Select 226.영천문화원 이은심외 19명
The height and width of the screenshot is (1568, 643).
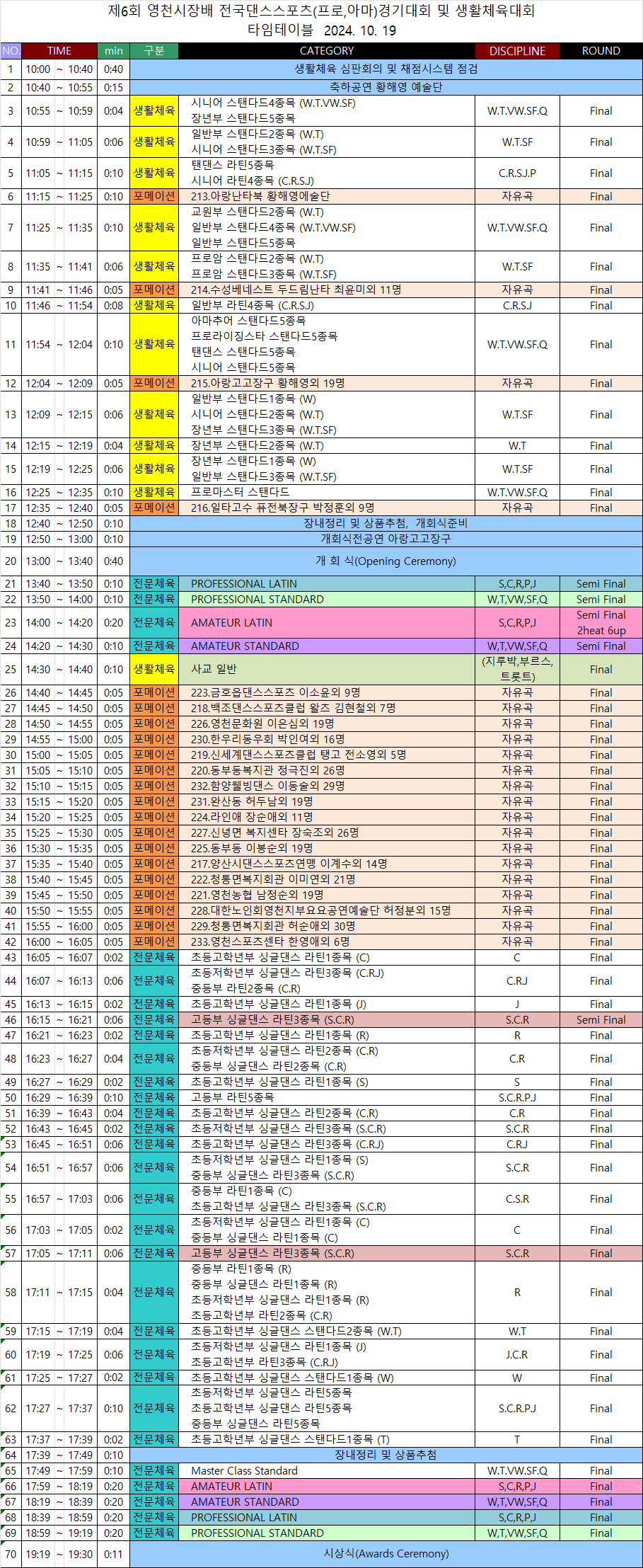(x=326, y=724)
